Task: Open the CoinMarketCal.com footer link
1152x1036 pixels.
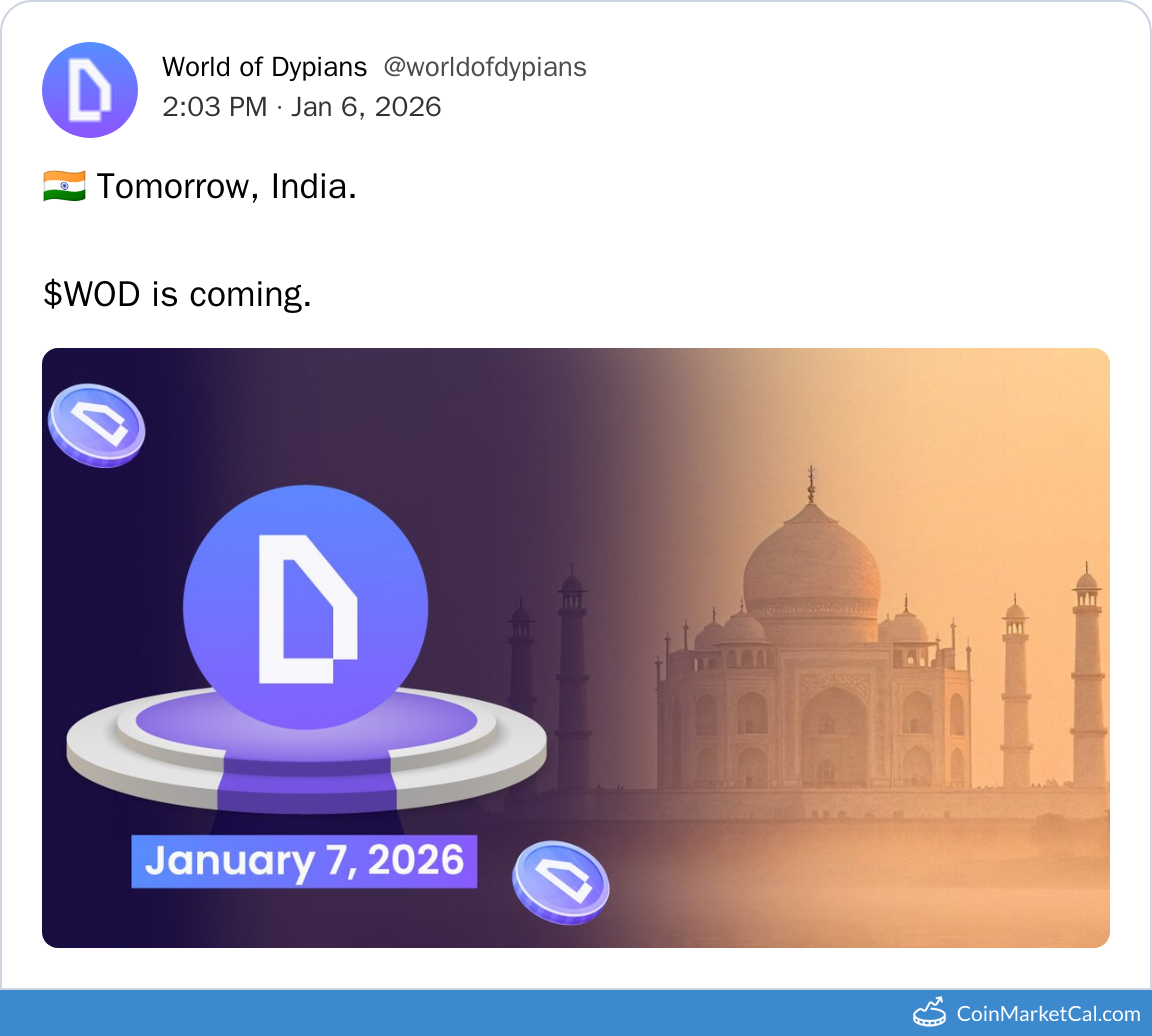Action: [x=1048, y=1013]
